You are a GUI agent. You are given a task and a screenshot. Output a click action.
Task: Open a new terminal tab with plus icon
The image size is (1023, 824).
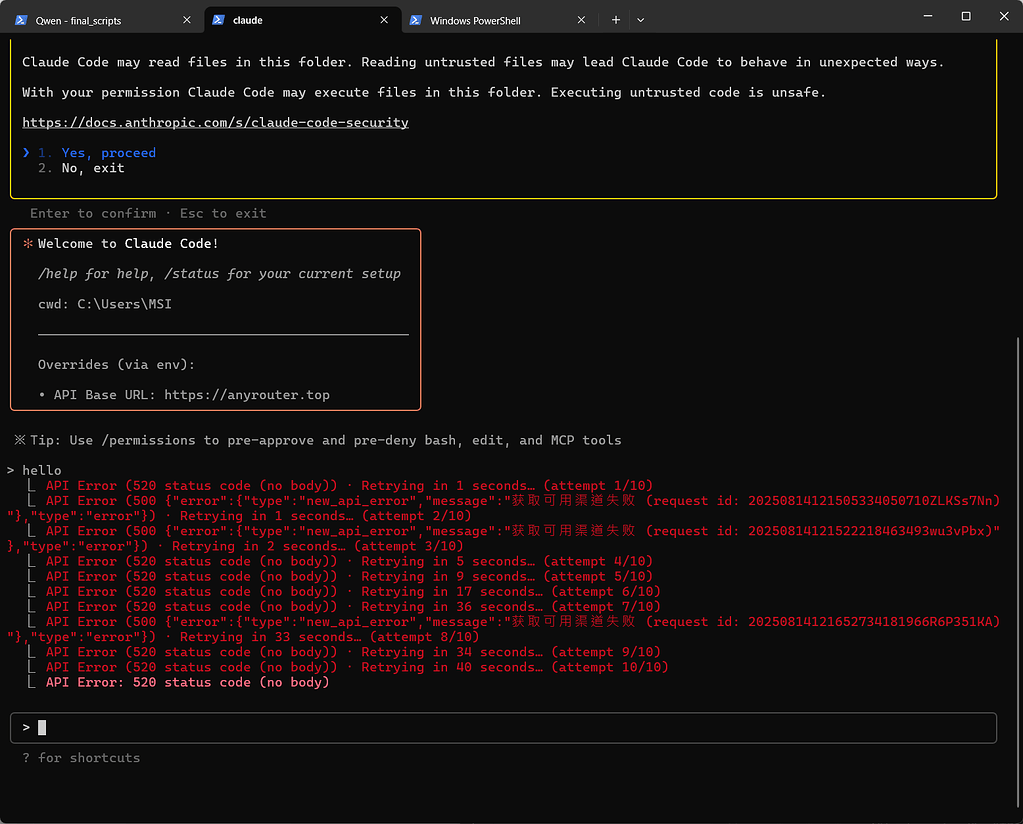coord(615,20)
